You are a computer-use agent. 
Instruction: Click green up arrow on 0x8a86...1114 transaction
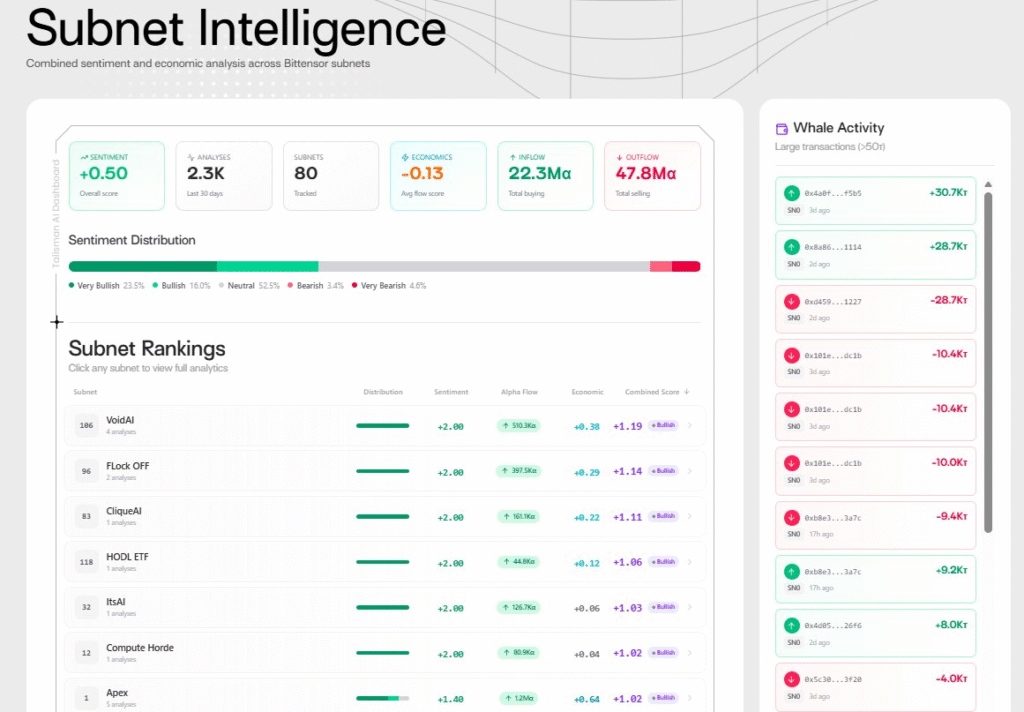pyautogui.click(x=792, y=247)
